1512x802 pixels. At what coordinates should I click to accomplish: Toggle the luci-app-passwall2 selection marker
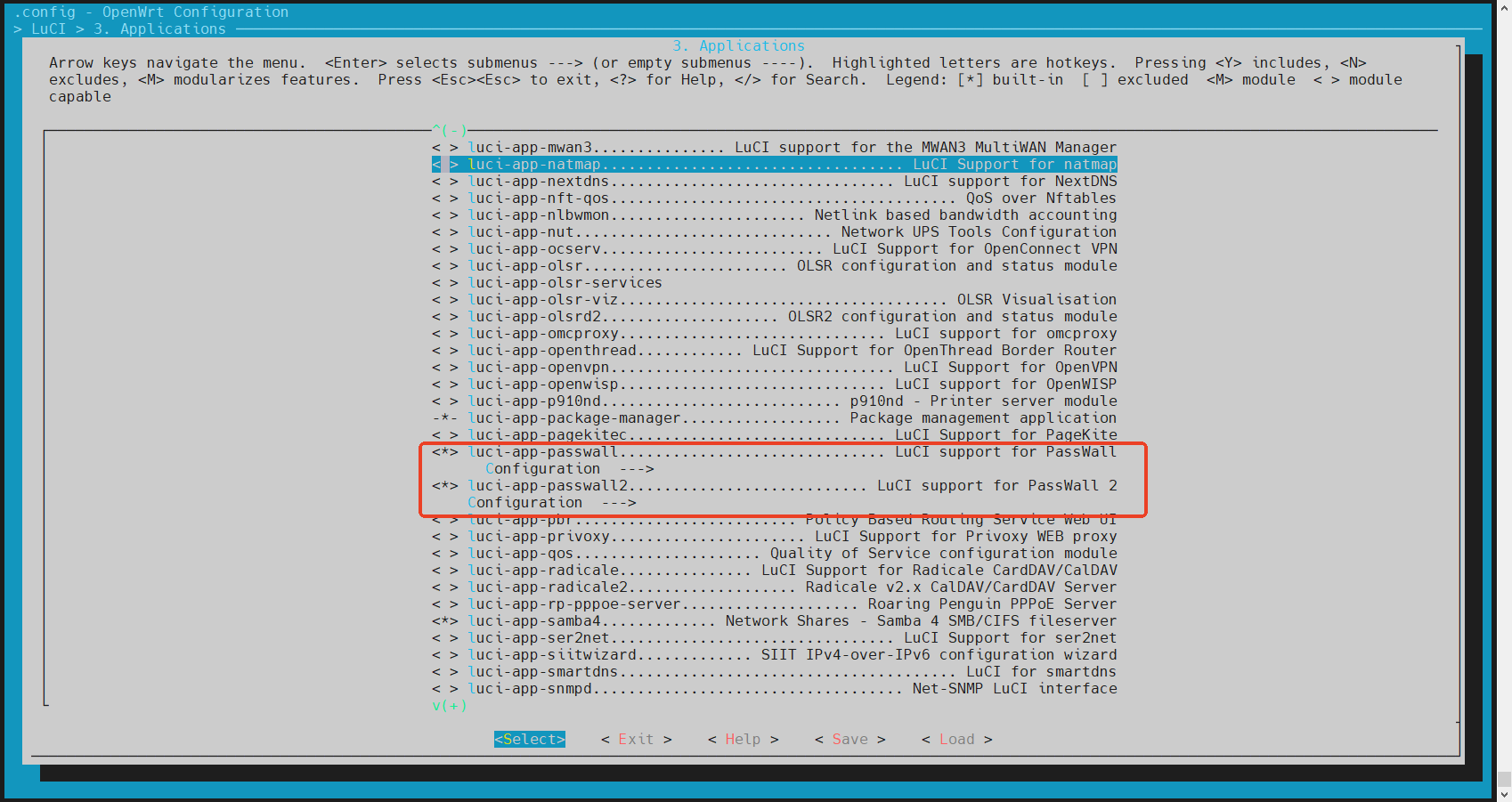[444, 486]
